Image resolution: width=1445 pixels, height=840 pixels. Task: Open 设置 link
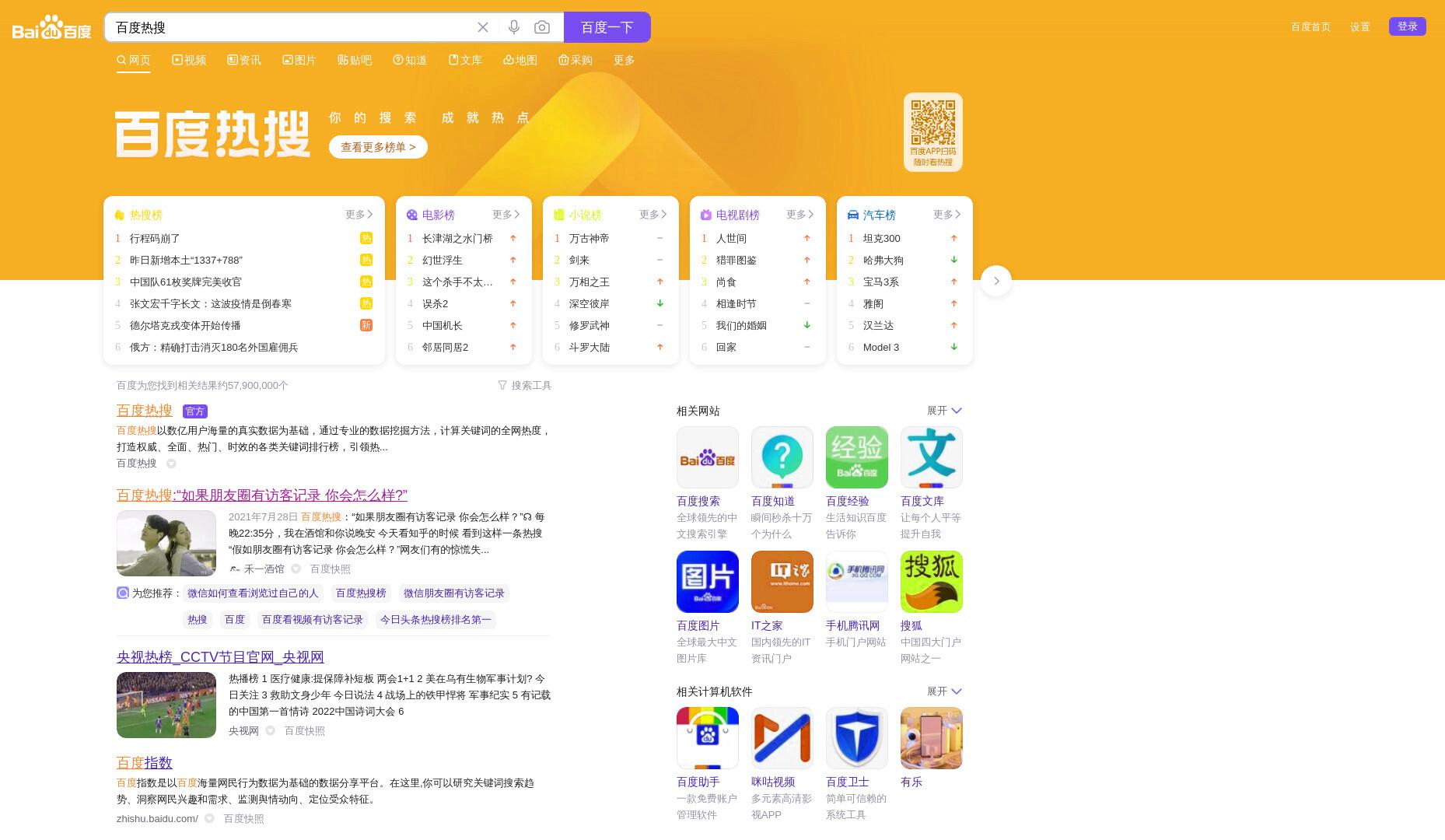click(x=1360, y=26)
